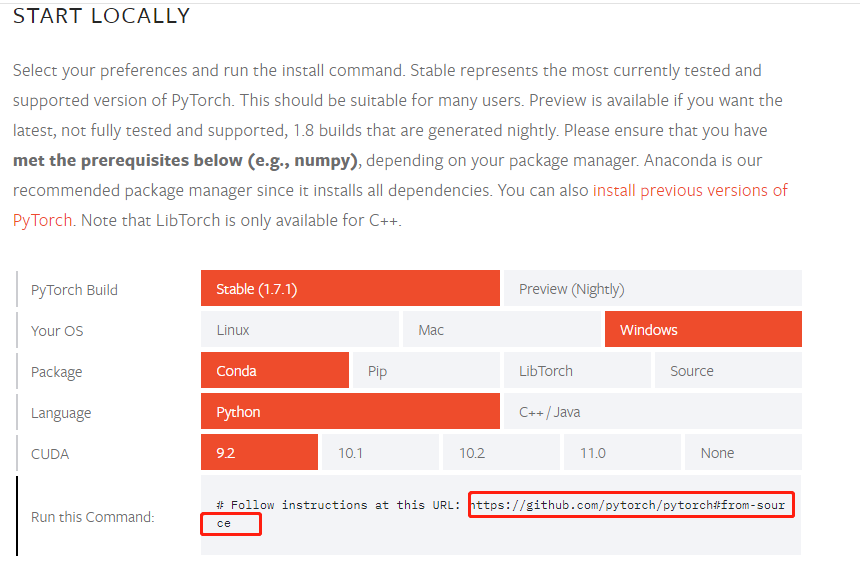Choose CUDA 10.1

tap(379, 452)
